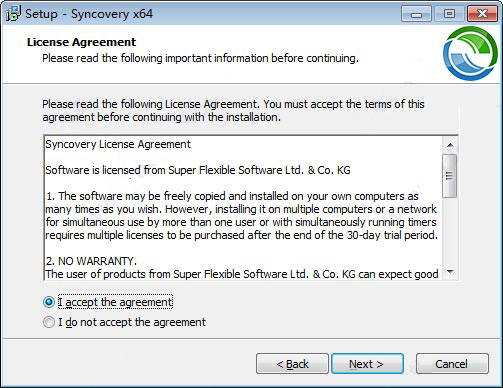The height and width of the screenshot is (388, 503).
Task: Close the Syncovery setup window
Action: tap(482, 14)
